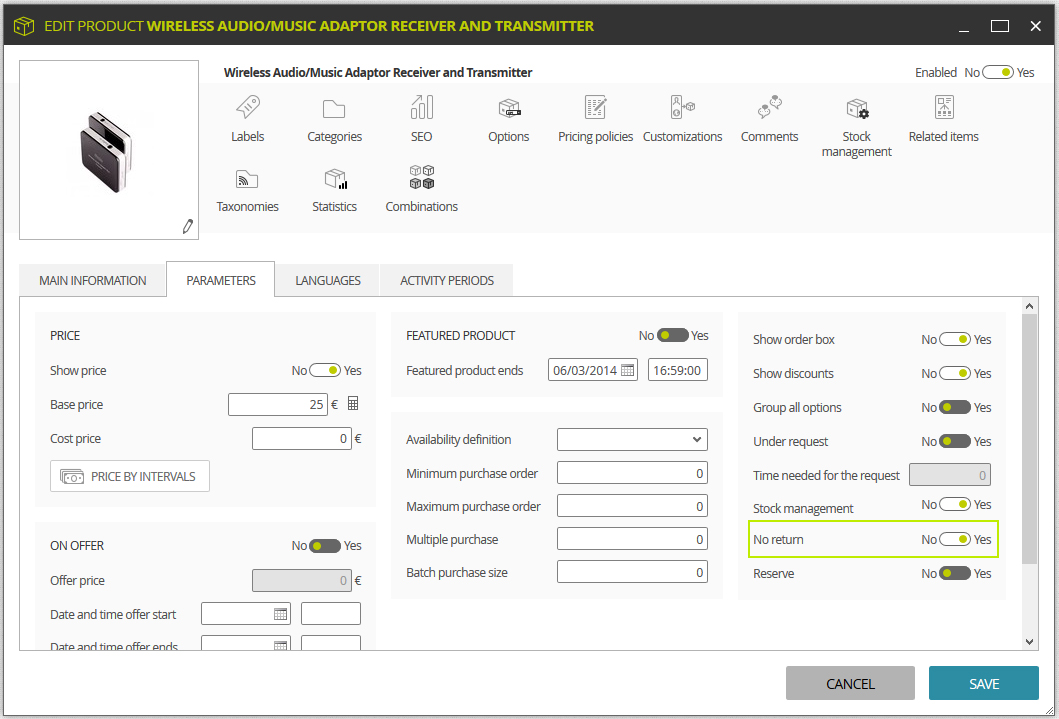1059x719 pixels.
Task: Open the Categories folder icon
Action: (x=334, y=109)
